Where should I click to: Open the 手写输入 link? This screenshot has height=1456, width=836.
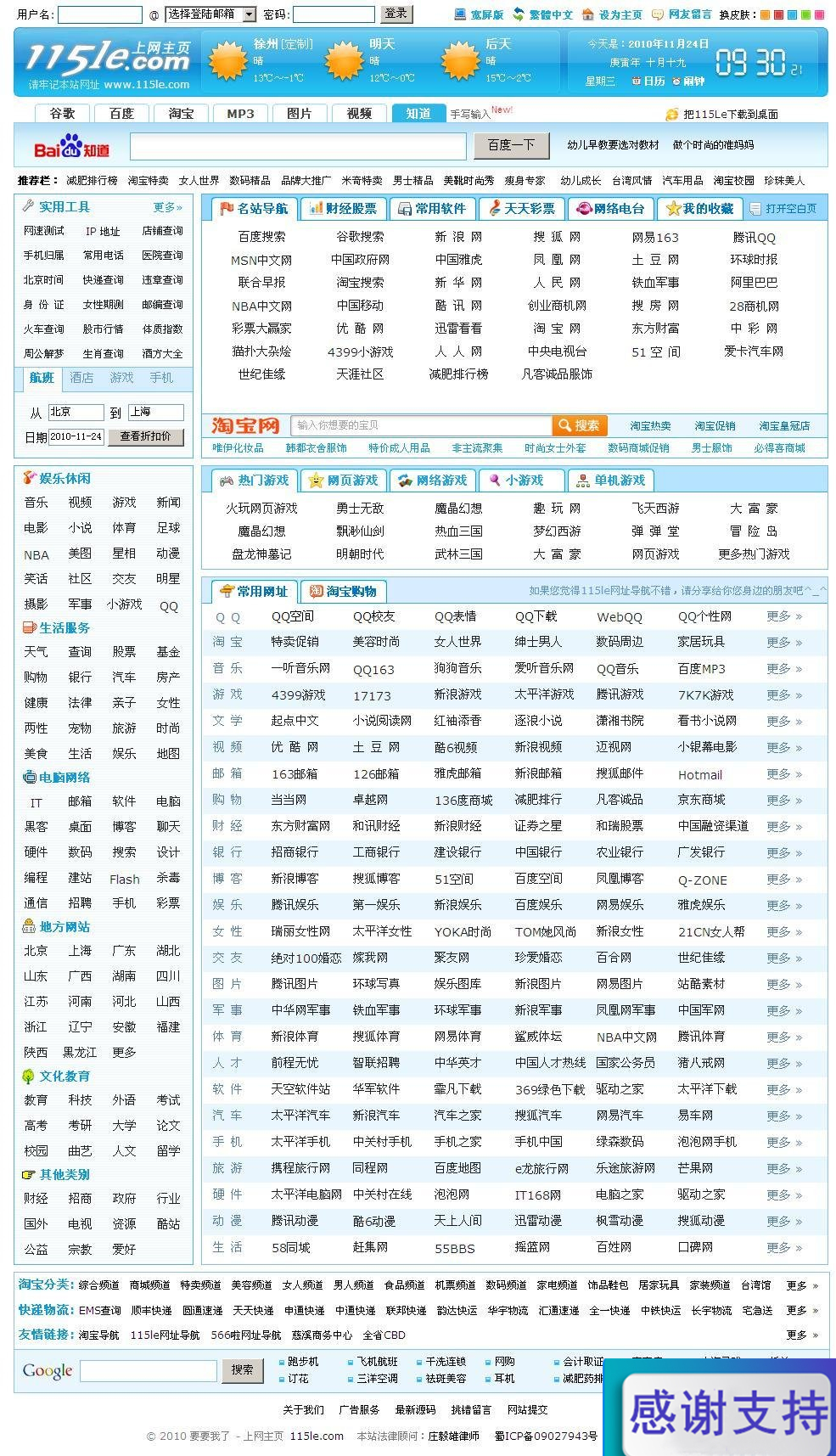470,114
